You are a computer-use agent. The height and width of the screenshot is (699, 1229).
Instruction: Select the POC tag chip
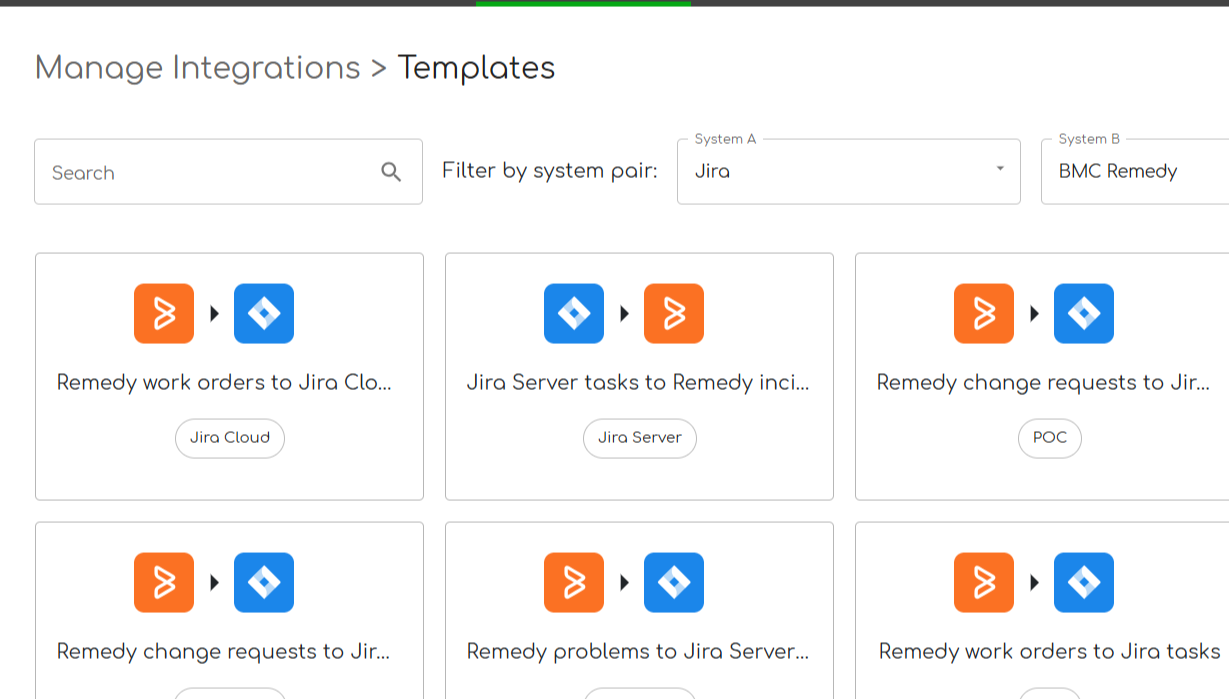click(1050, 438)
